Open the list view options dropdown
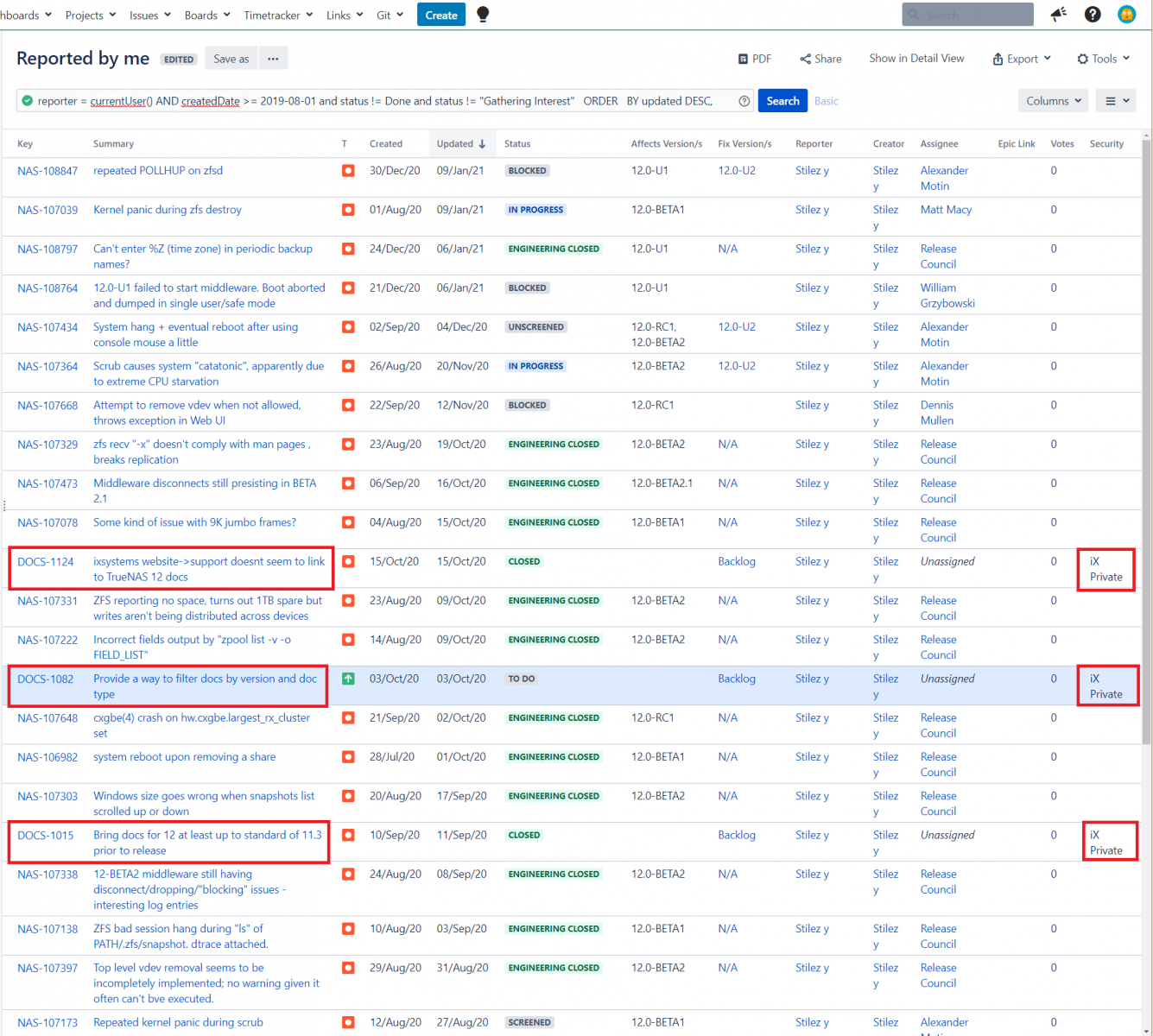The width and height of the screenshot is (1153, 1036). [1116, 101]
